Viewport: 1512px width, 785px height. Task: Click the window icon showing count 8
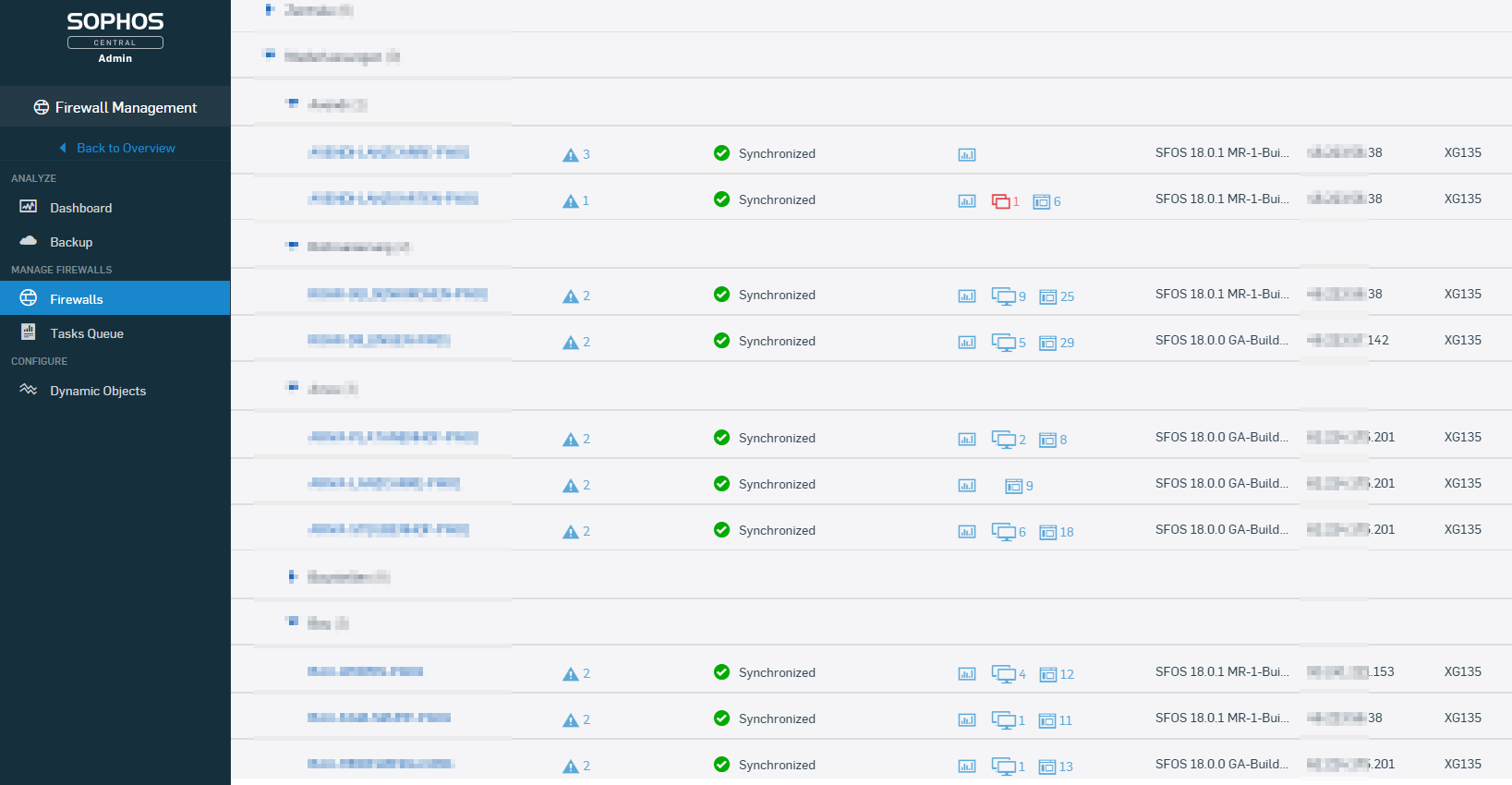tap(1048, 440)
